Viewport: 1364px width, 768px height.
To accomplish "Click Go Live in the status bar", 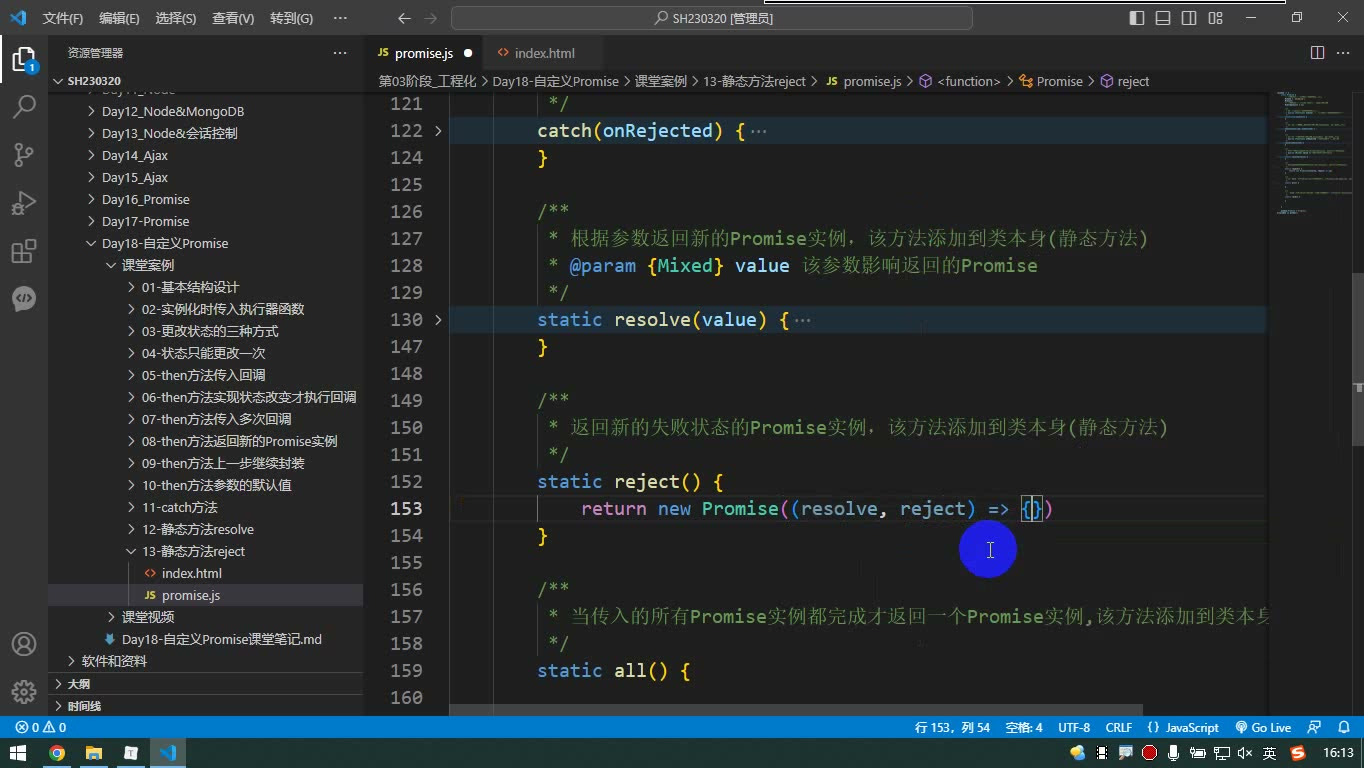I will [1263, 728].
